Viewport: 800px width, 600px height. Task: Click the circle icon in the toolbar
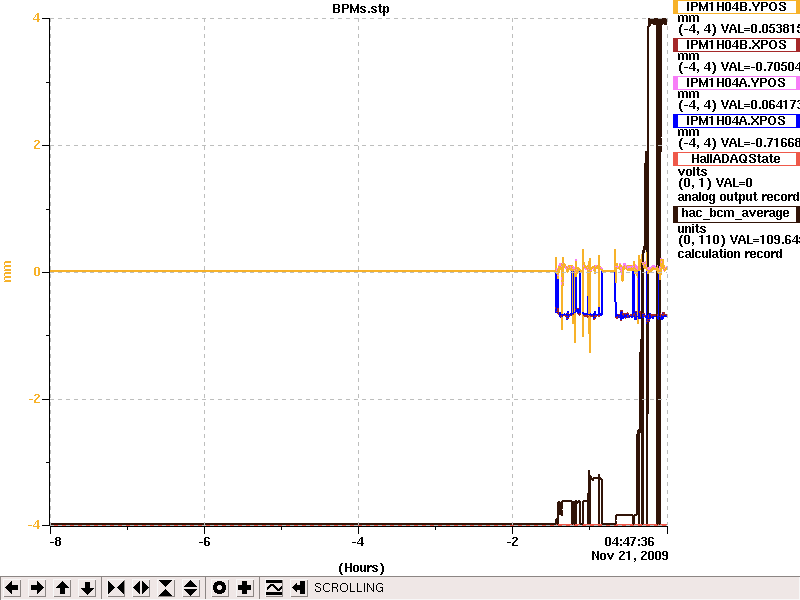pos(220,588)
